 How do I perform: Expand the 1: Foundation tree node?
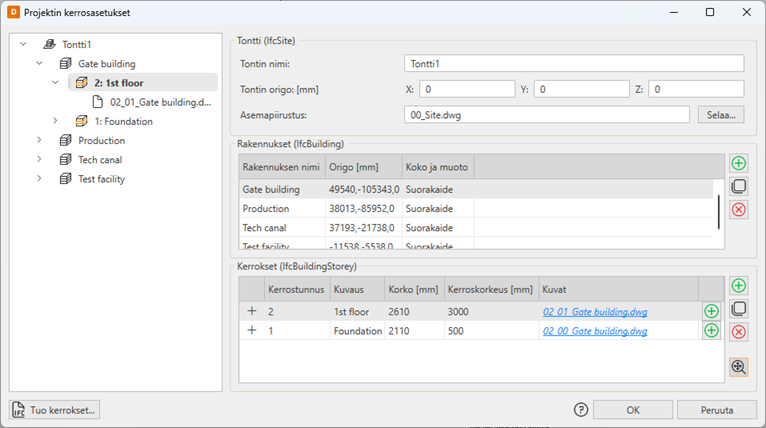(x=56, y=121)
